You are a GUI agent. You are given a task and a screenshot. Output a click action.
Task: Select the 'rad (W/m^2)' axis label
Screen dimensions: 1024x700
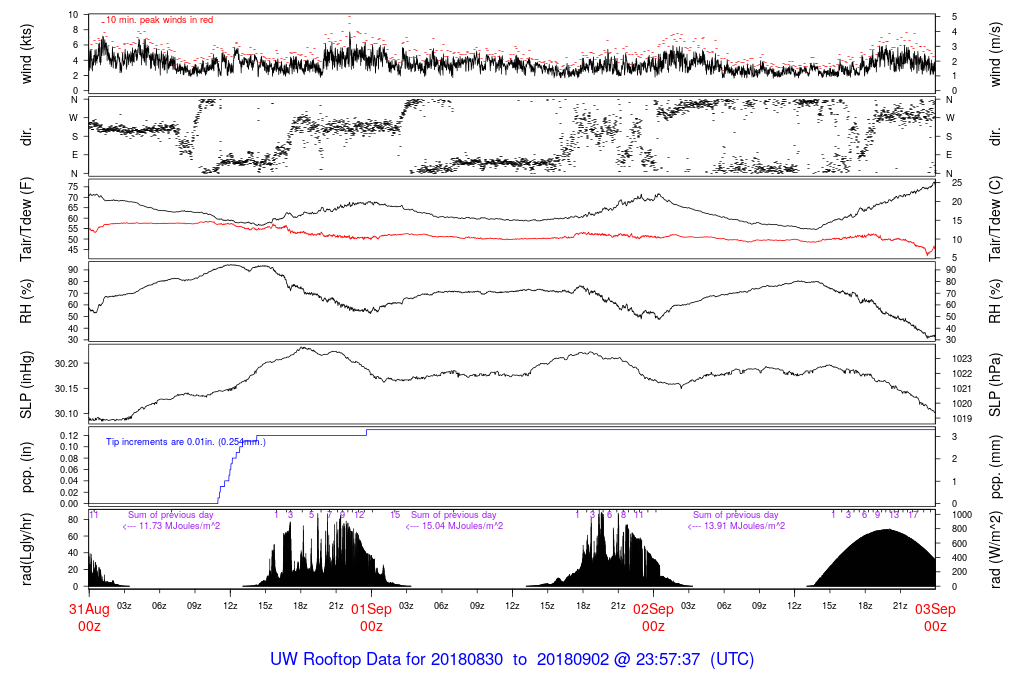coord(995,550)
